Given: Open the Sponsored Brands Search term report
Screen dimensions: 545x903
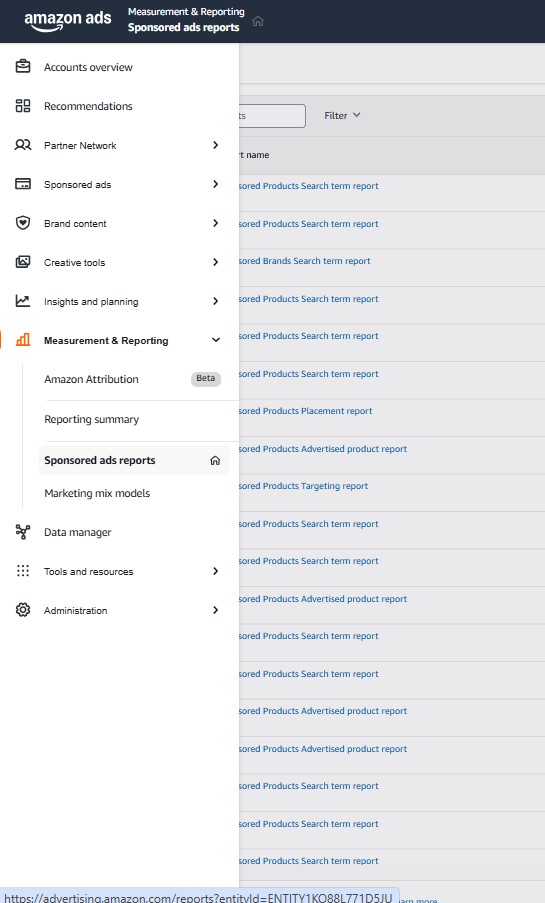Looking at the screenshot, I should click(305, 261).
